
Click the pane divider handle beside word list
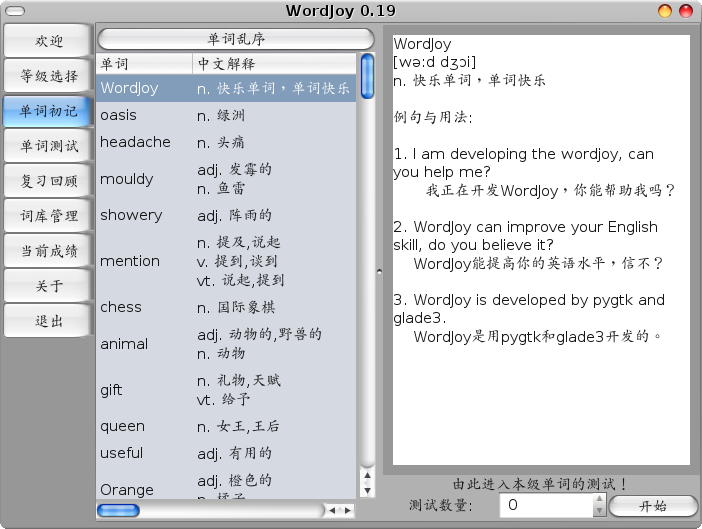379,270
